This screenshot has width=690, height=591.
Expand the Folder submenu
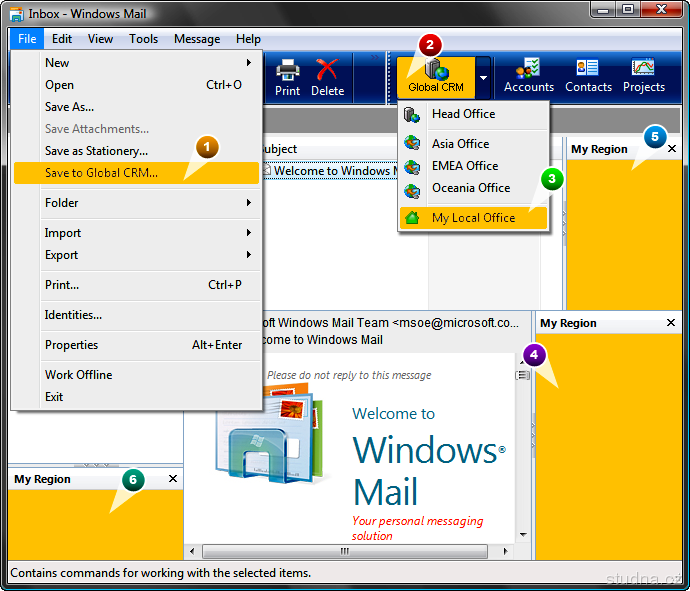(62, 203)
